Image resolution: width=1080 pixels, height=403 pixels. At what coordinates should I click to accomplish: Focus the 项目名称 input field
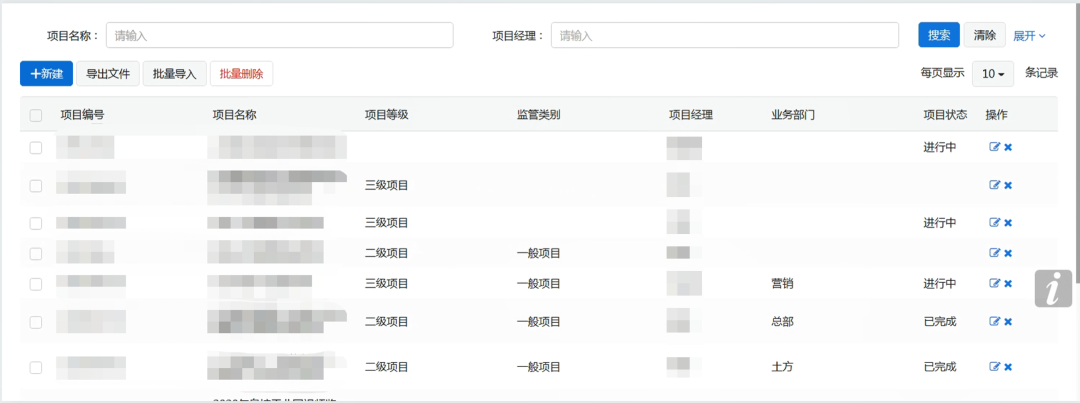pyautogui.click(x=279, y=35)
